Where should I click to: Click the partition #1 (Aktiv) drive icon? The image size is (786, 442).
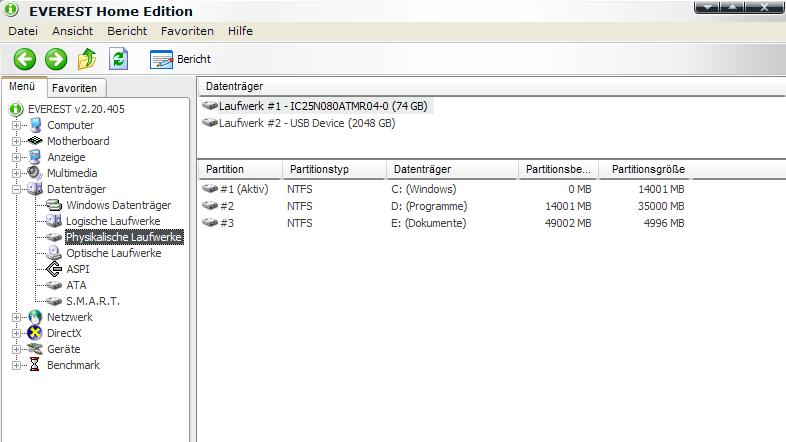pos(210,189)
